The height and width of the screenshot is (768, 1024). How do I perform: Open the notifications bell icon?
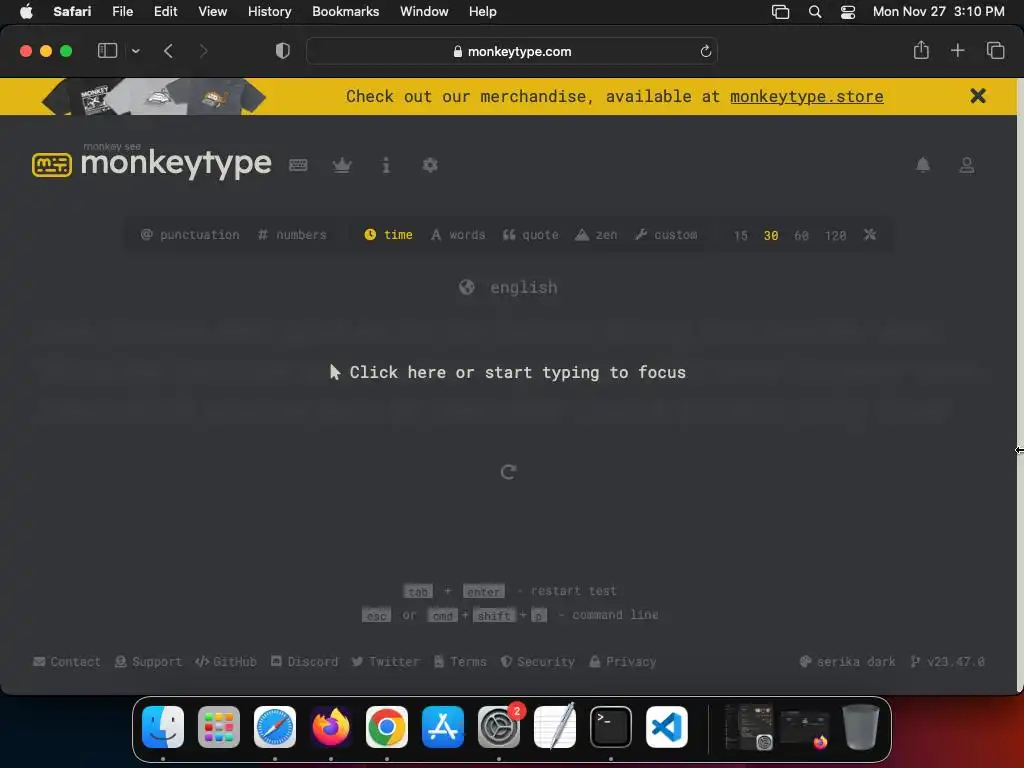click(923, 165)
